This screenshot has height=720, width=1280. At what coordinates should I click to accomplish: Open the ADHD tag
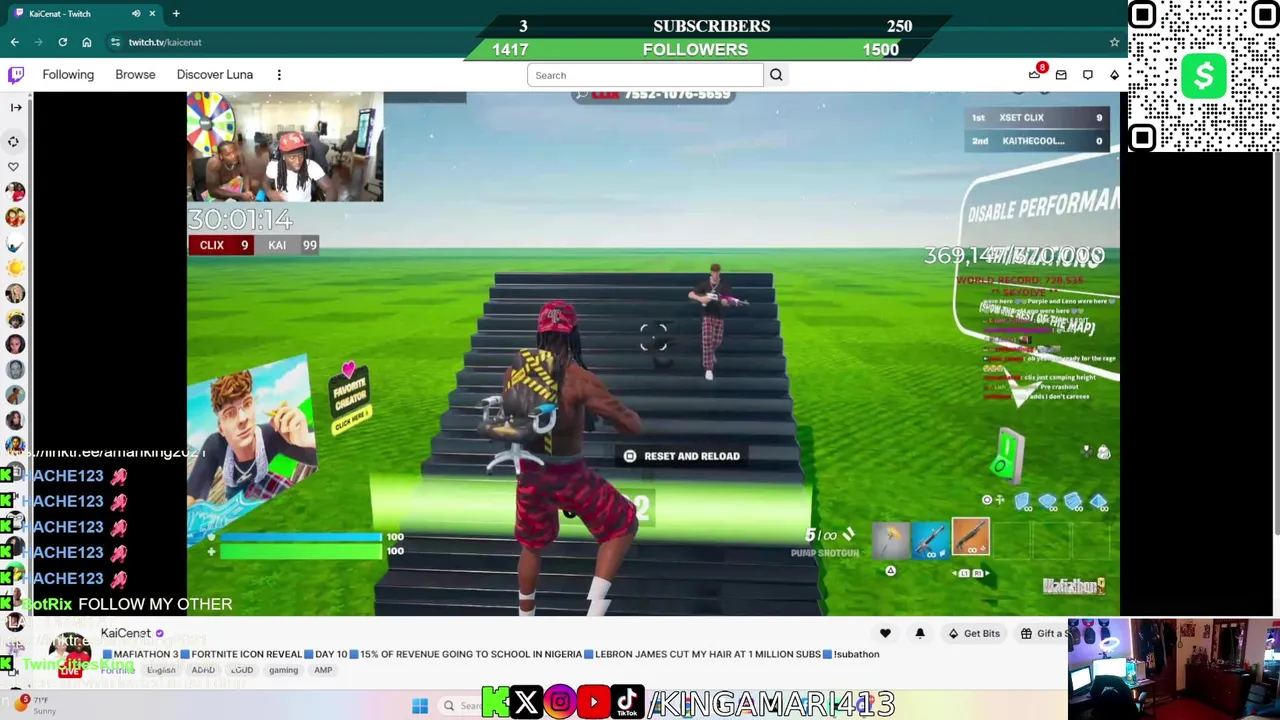coord(203,670)
